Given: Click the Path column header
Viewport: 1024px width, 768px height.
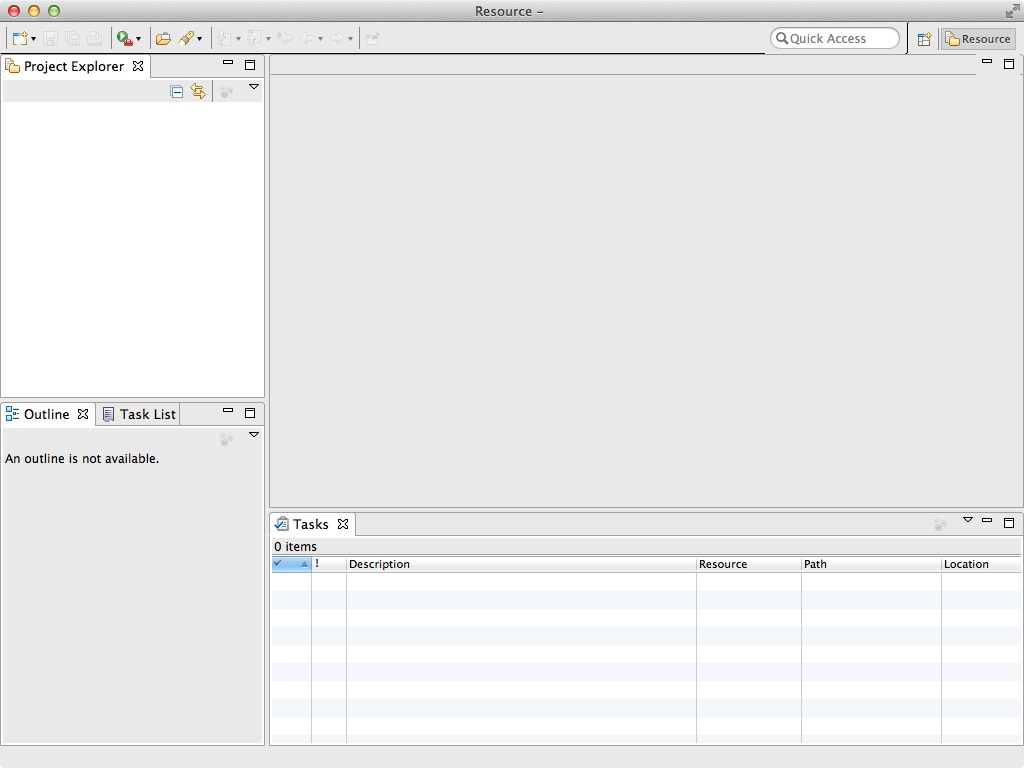Looking at the screenshot, I should pos(870,564).
